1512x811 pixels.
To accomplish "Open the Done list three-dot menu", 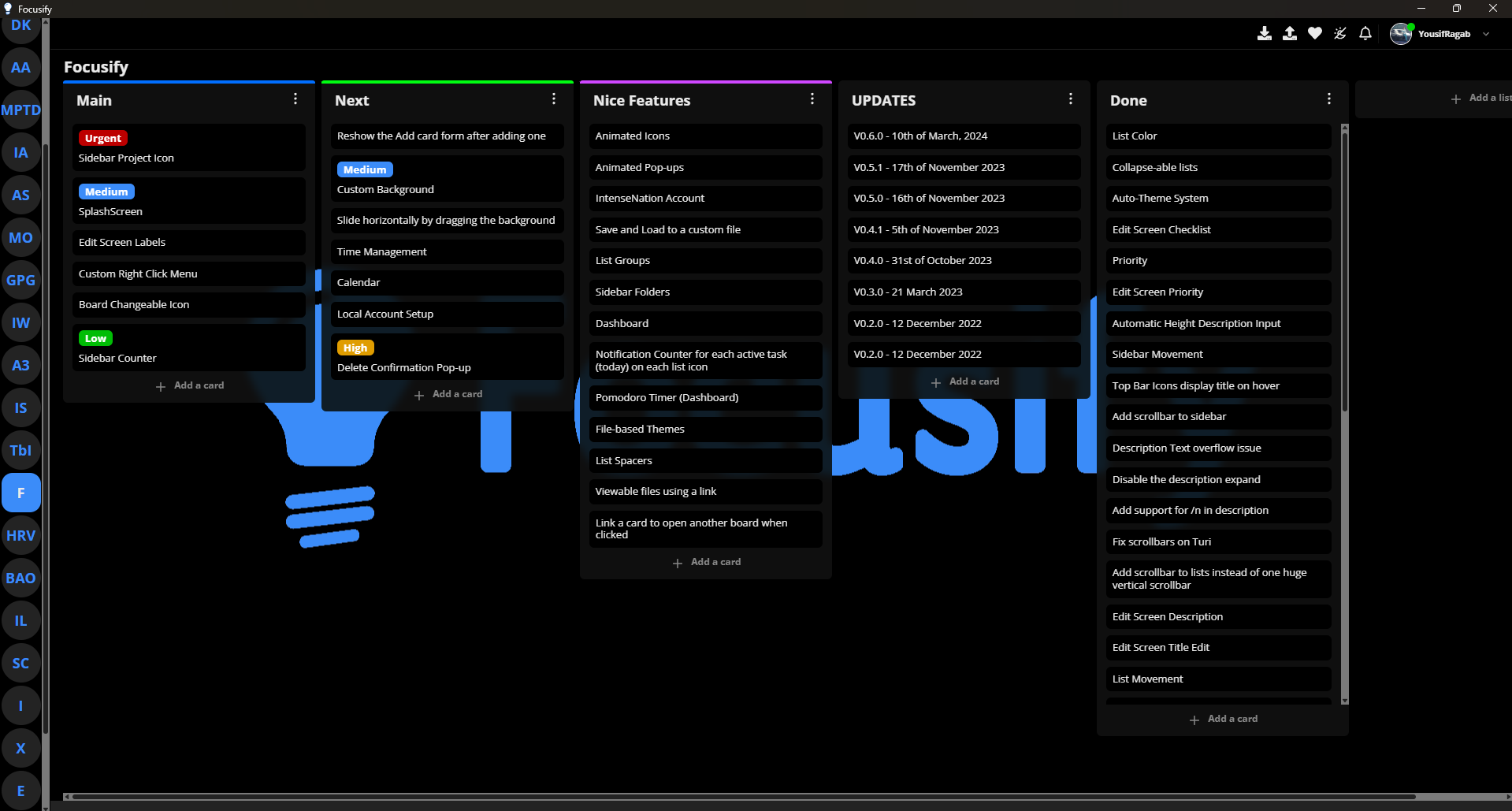I will 1329,99.
